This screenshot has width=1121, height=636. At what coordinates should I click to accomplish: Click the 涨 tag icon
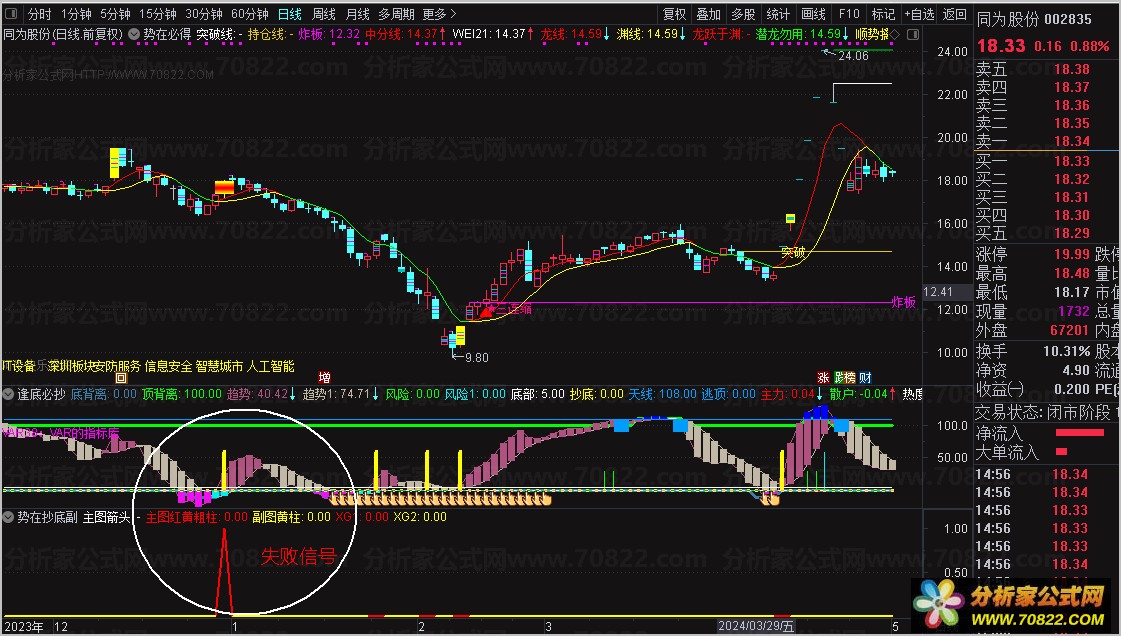(823, 377)
